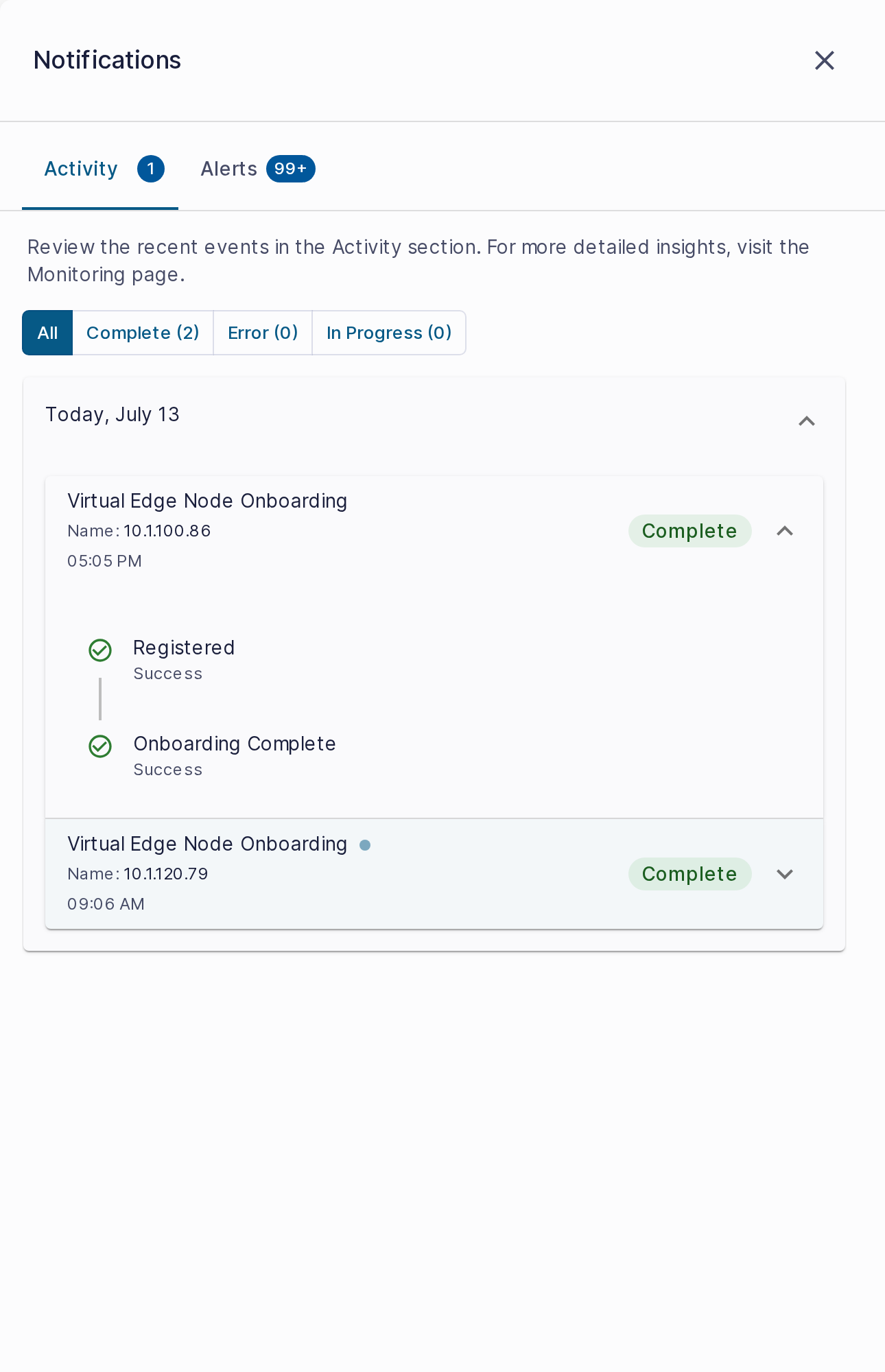Filter by Error (0)
Viewport: 885px width, 1372px height.
pyautogui.click(x=263, y=333)
